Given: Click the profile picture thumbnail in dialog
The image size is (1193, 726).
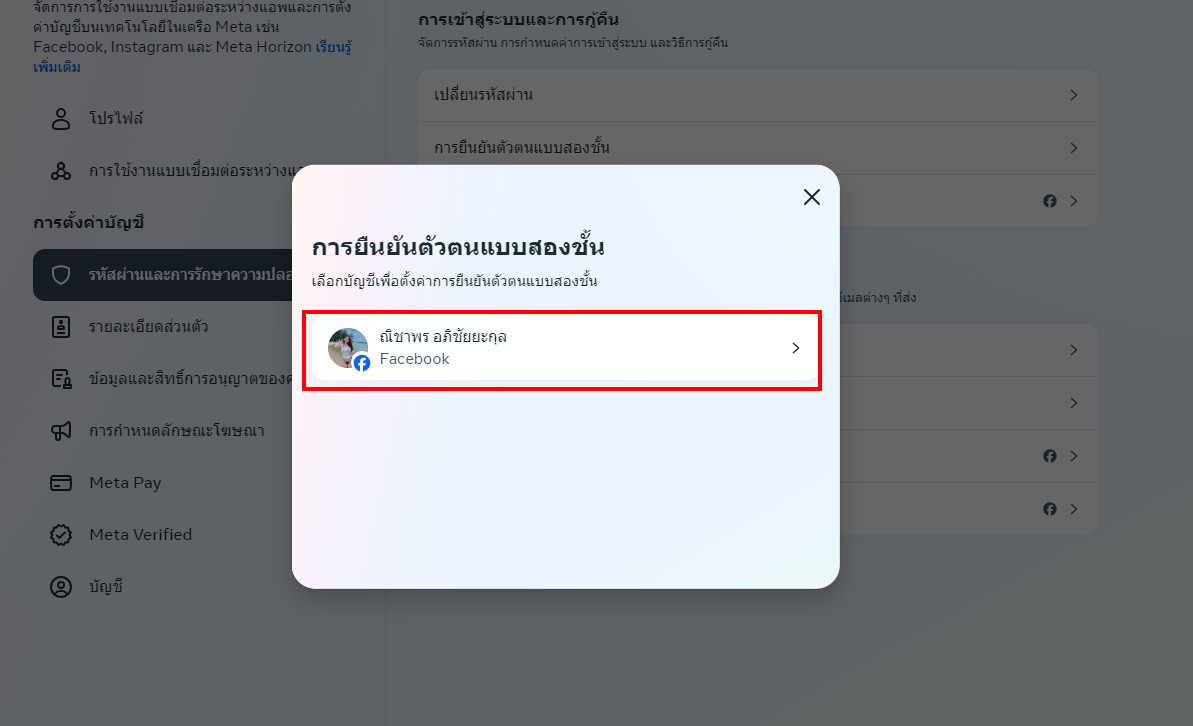Looking at the screenshot, I should [x=348, y=348].
